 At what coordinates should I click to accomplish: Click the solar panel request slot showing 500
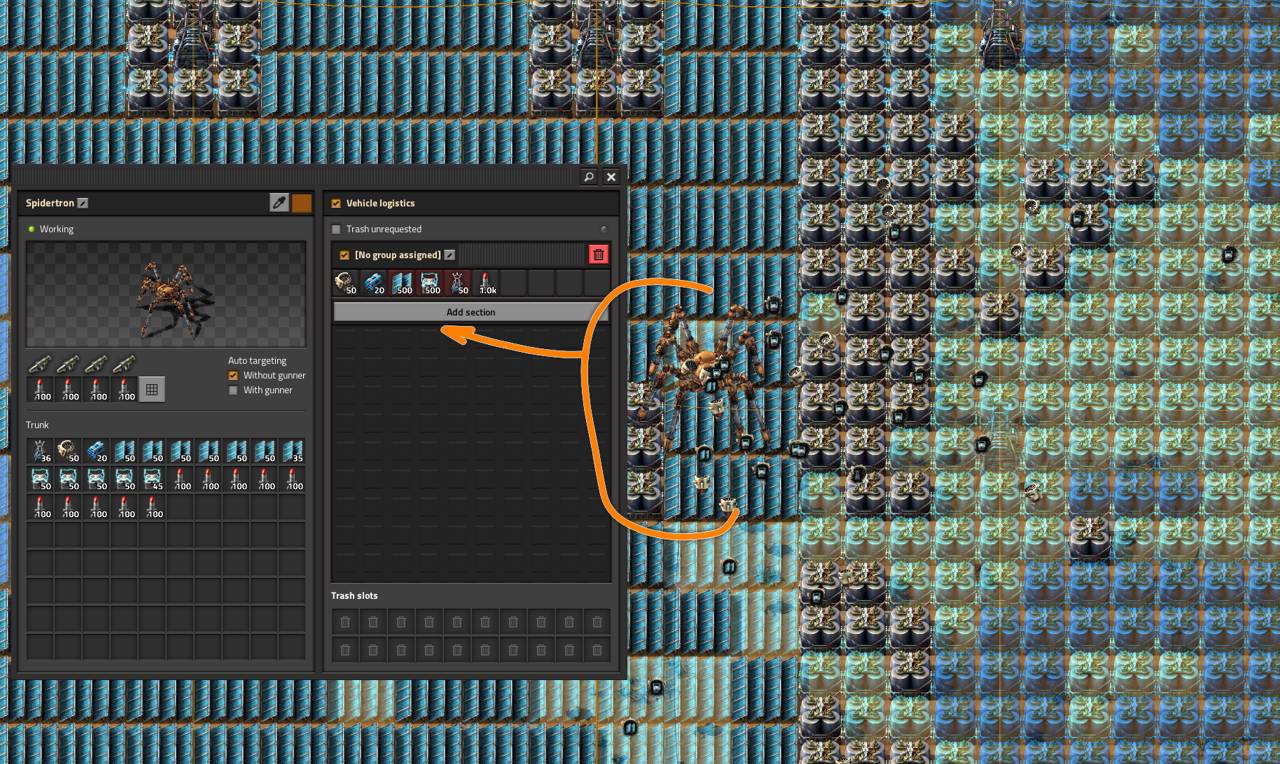[402, 283]
